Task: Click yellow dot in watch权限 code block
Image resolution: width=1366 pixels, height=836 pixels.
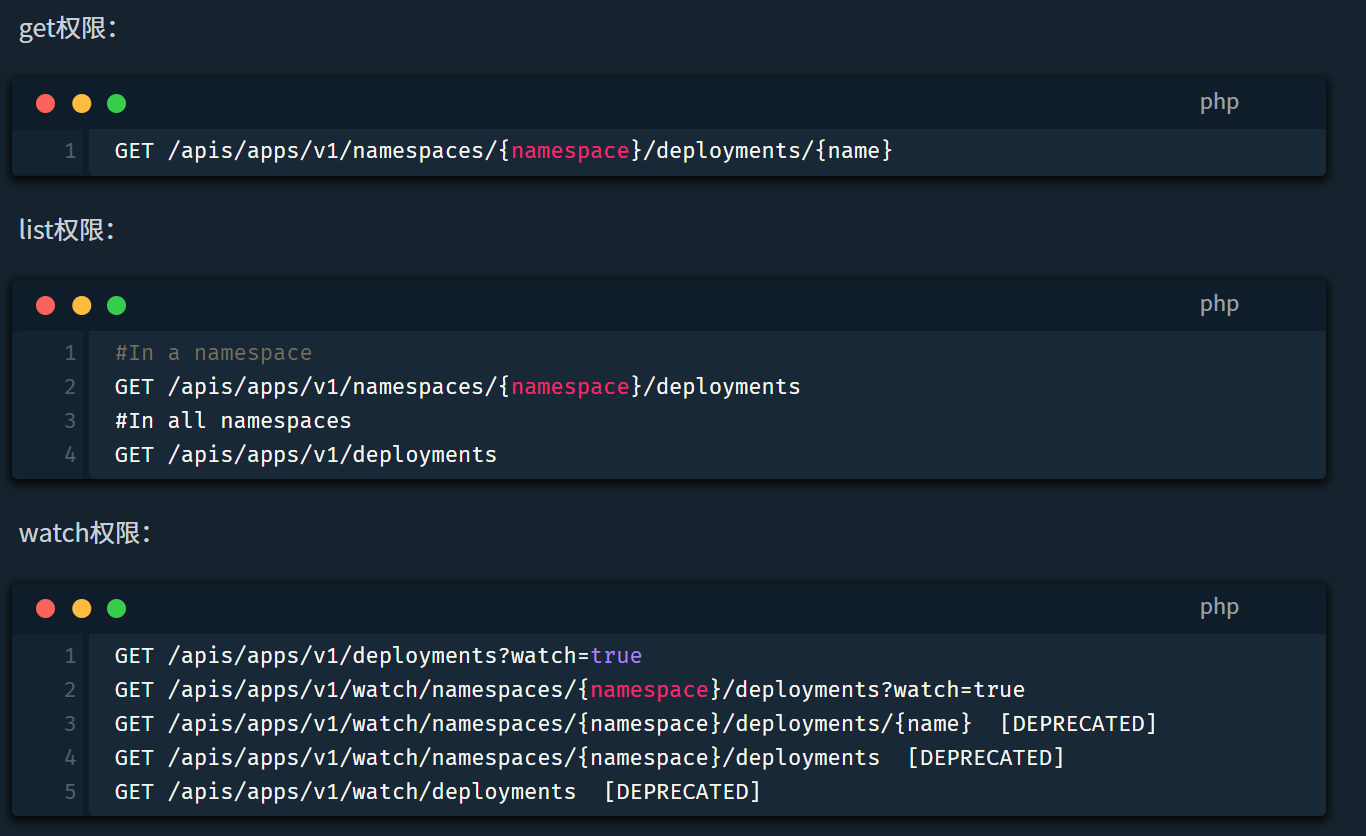Action: point(81,608)
